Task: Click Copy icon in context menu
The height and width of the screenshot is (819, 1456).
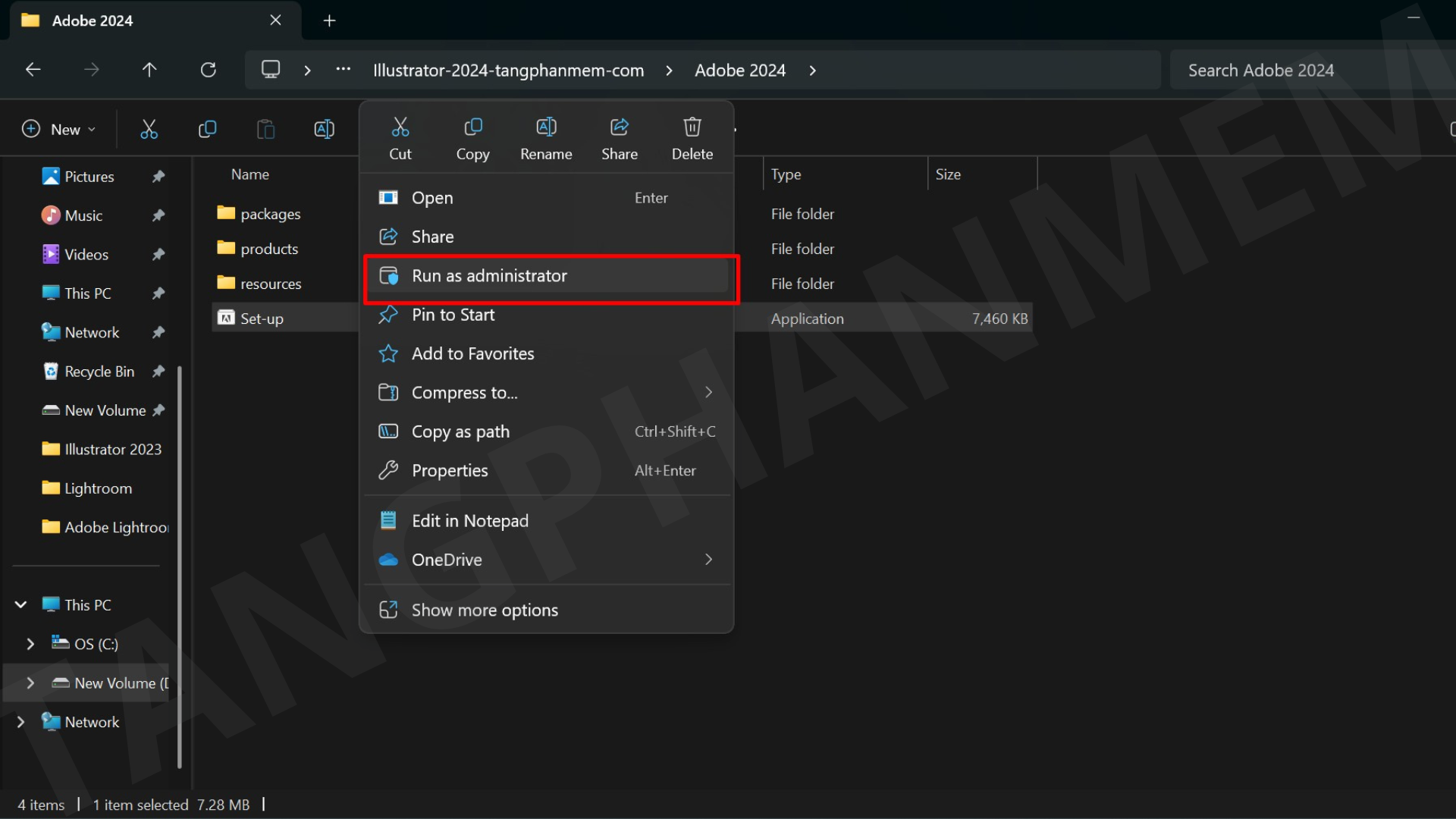Action: (473, 127)
